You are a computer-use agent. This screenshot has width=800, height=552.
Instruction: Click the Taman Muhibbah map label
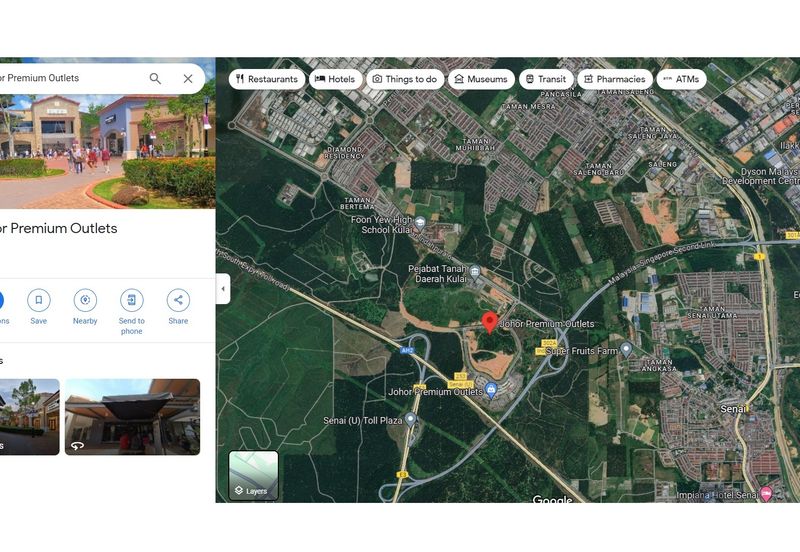pyautogui.click(x=475, y=144)
